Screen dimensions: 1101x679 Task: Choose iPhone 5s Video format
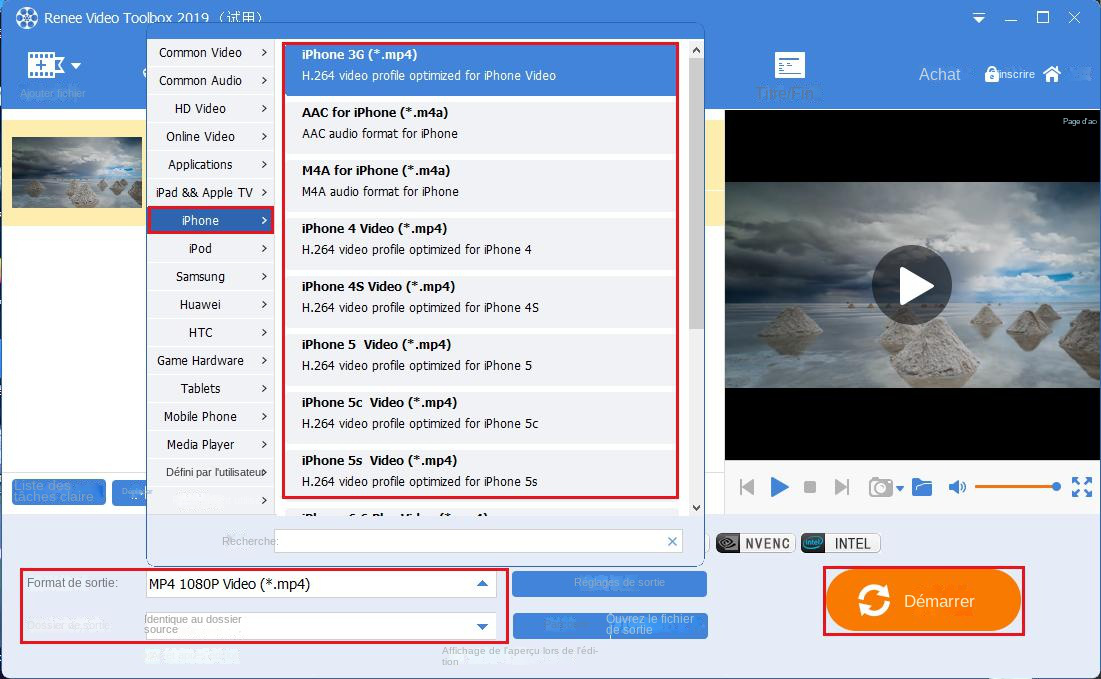pyautogui.click(x=480, y=471)
